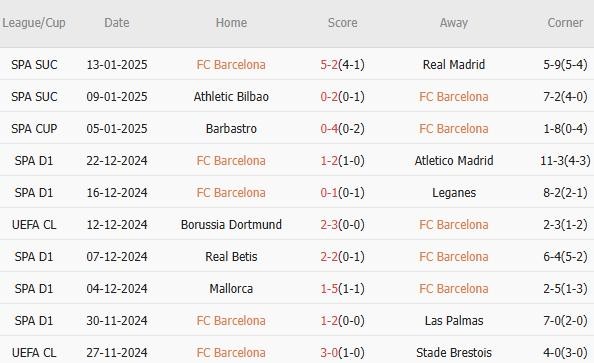This screenshot has height=363, width=594.
Task: Click Stade Brestois team name
Action: (x=454, y=353)
